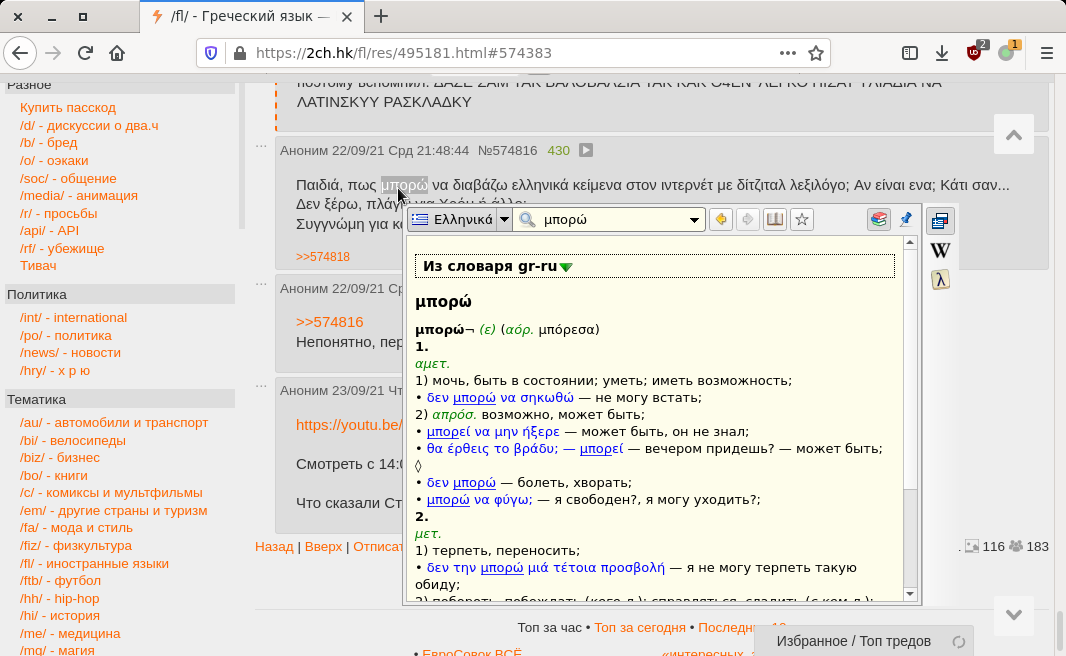1066x656 pixels.
Task: Toggle the browser sidebar panel icon
Action: click(x=910, y=53)
